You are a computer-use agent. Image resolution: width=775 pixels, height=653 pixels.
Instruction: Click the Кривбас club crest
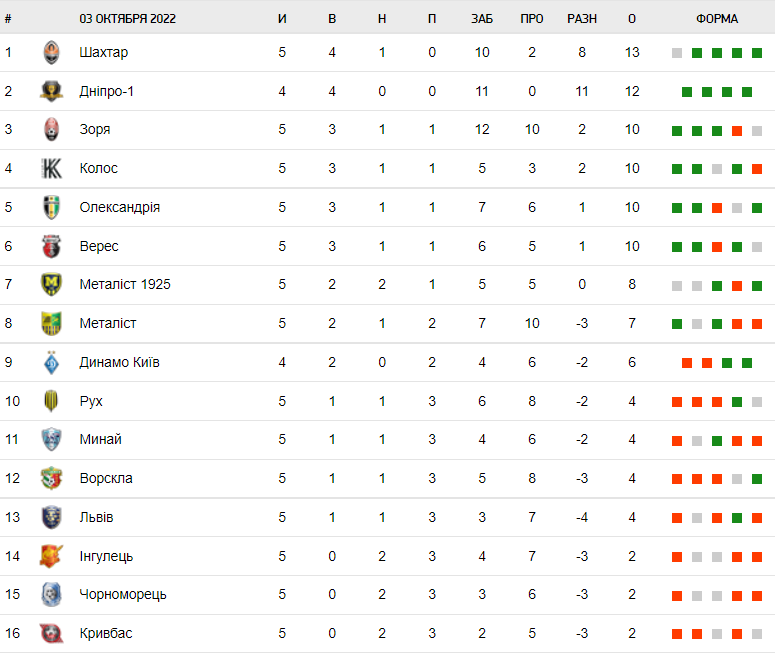(51, 633)
